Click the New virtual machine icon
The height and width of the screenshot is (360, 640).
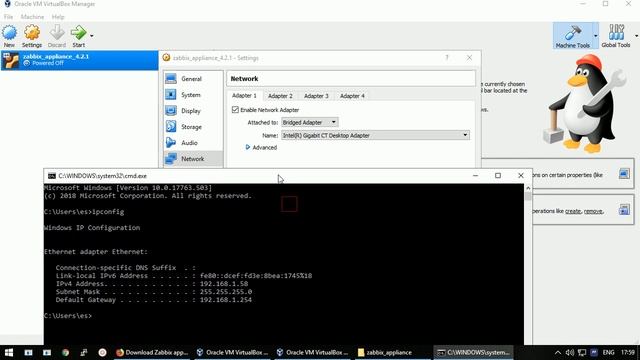click(9, 36)
